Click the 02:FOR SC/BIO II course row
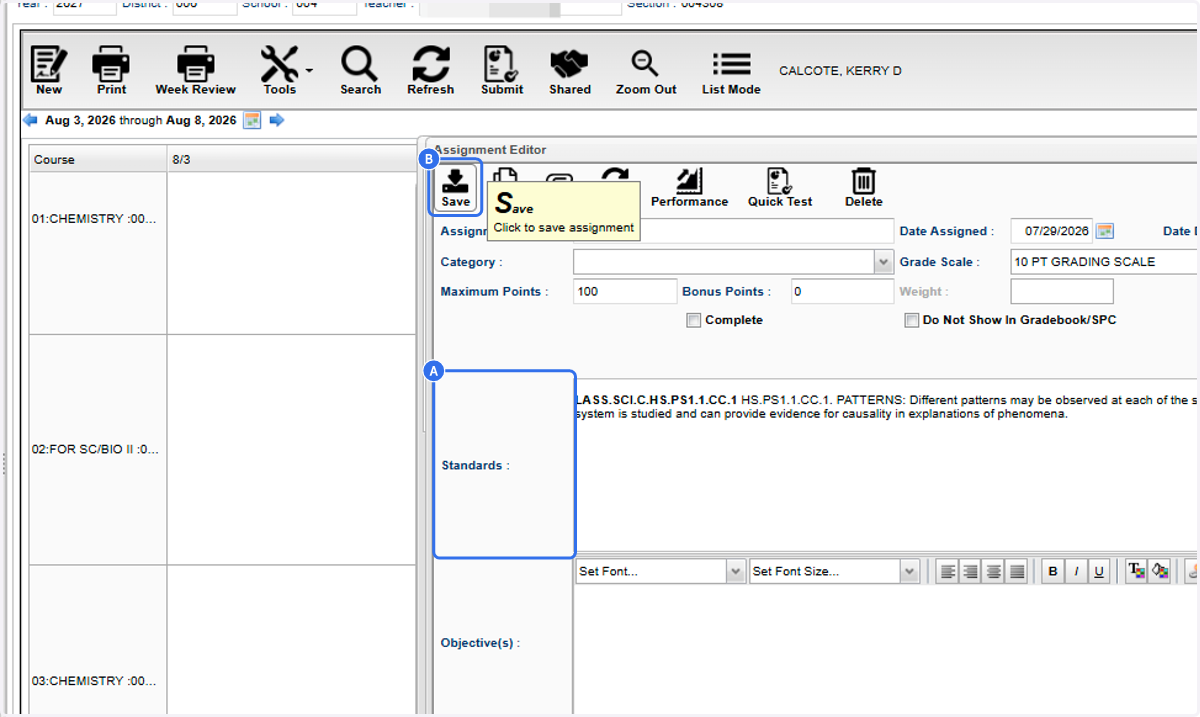This screenshot has width=1200, height=717. [x=97, y=450]
